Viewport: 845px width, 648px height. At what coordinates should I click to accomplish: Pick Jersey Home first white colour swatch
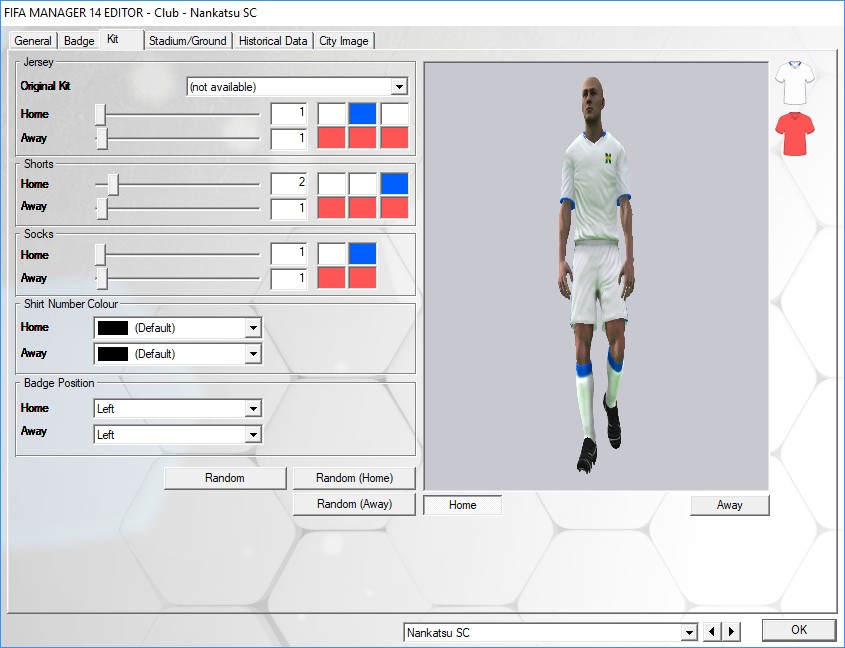click(331, 114)
